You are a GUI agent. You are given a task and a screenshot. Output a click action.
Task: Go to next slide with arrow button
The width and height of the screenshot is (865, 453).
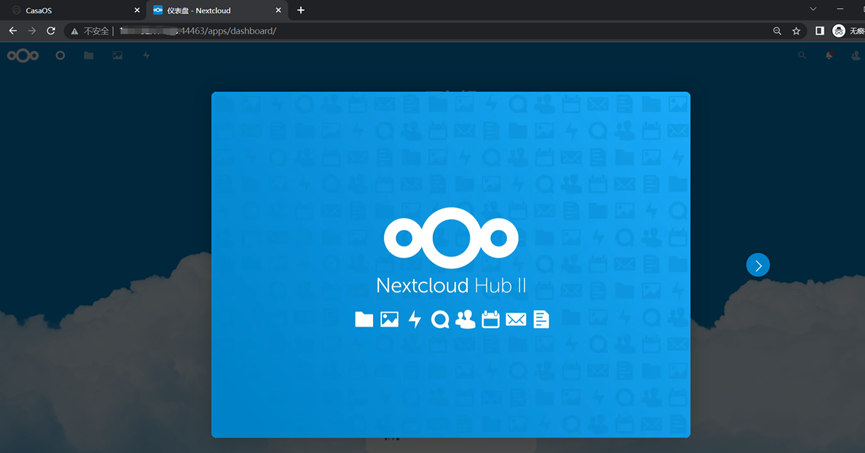(758, 265)
